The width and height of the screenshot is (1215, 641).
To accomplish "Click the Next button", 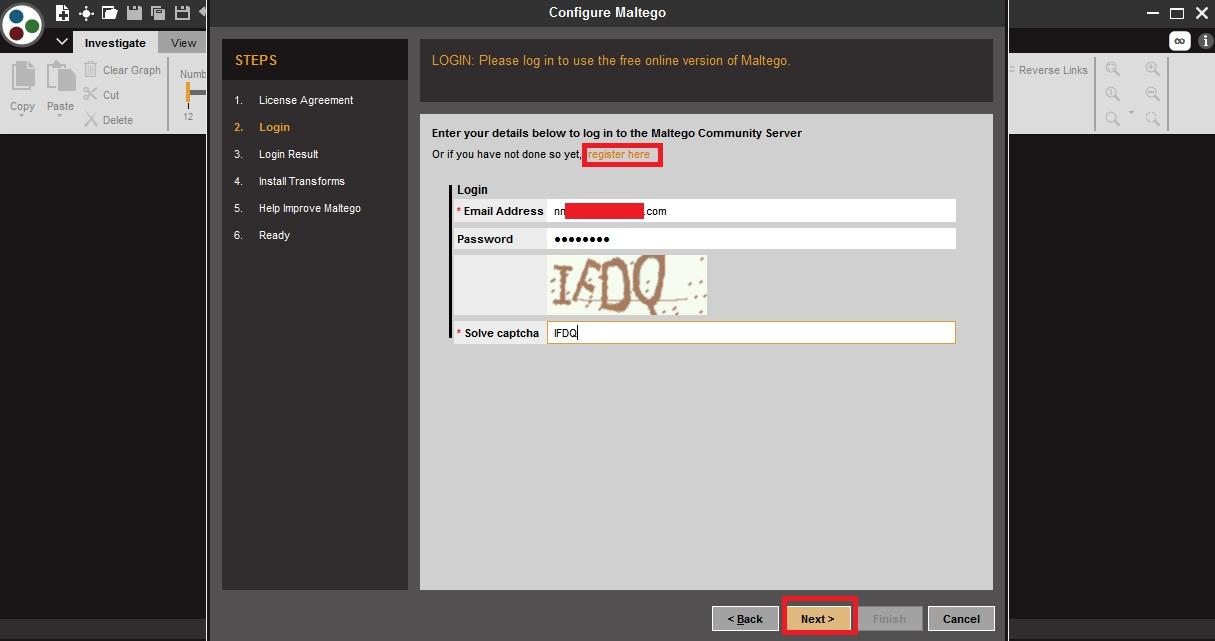I will click(x=817, y=619).
